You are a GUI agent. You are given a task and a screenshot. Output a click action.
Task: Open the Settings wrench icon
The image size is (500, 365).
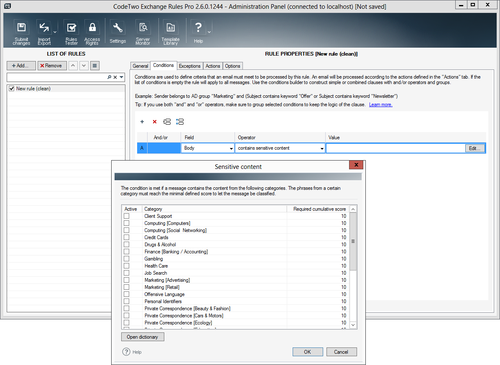(x=118, y=32)
